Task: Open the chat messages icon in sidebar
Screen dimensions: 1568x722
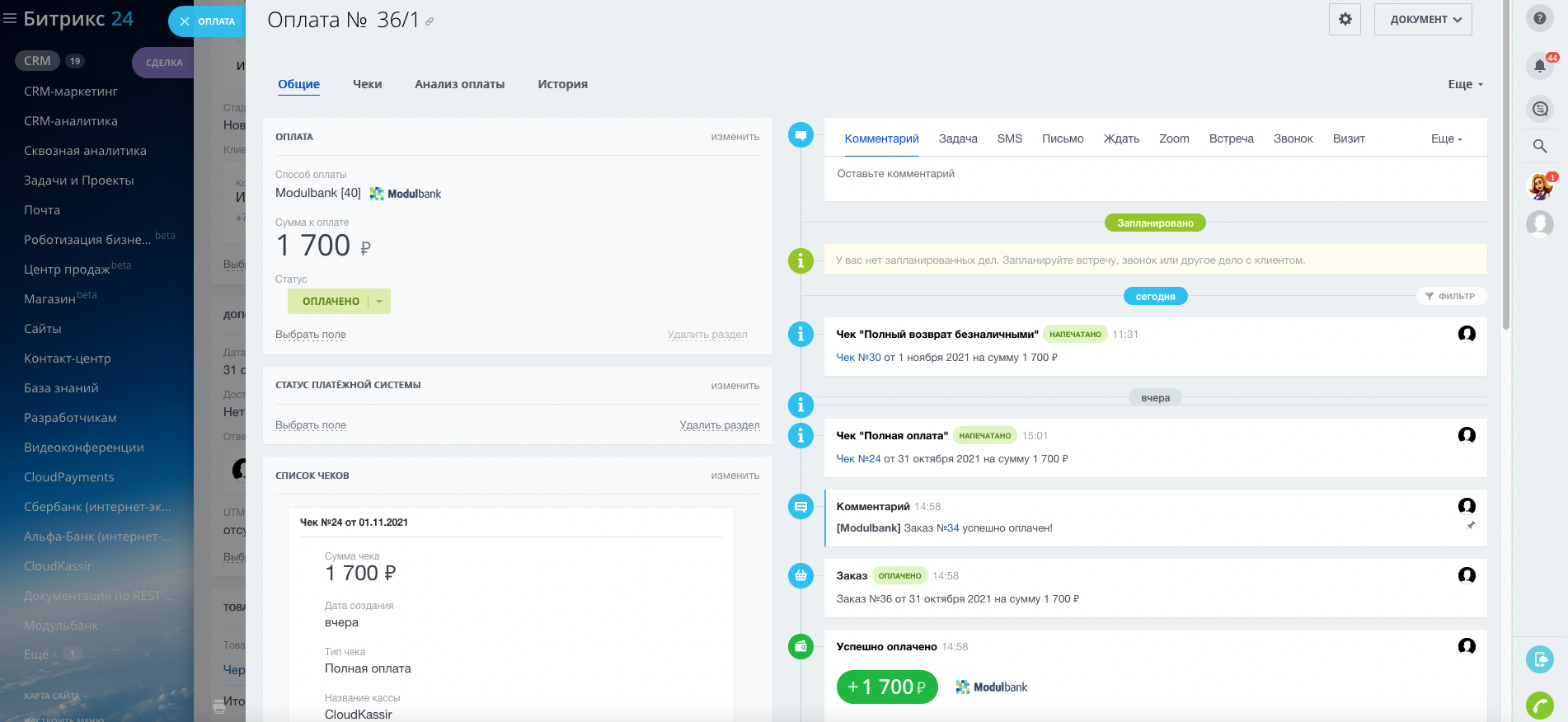Action: pos(1539,109)
